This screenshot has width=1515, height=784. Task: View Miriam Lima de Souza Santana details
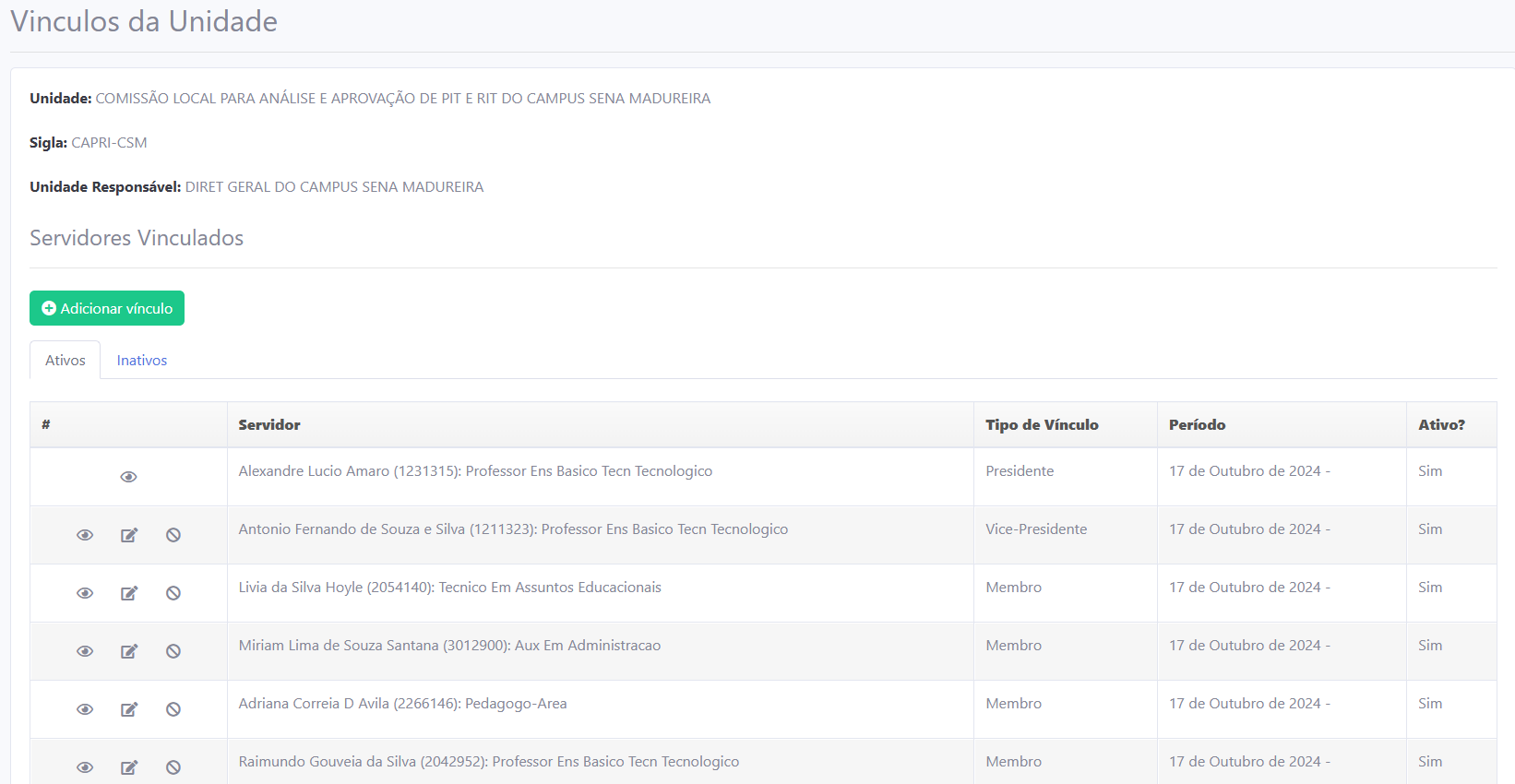85,651
